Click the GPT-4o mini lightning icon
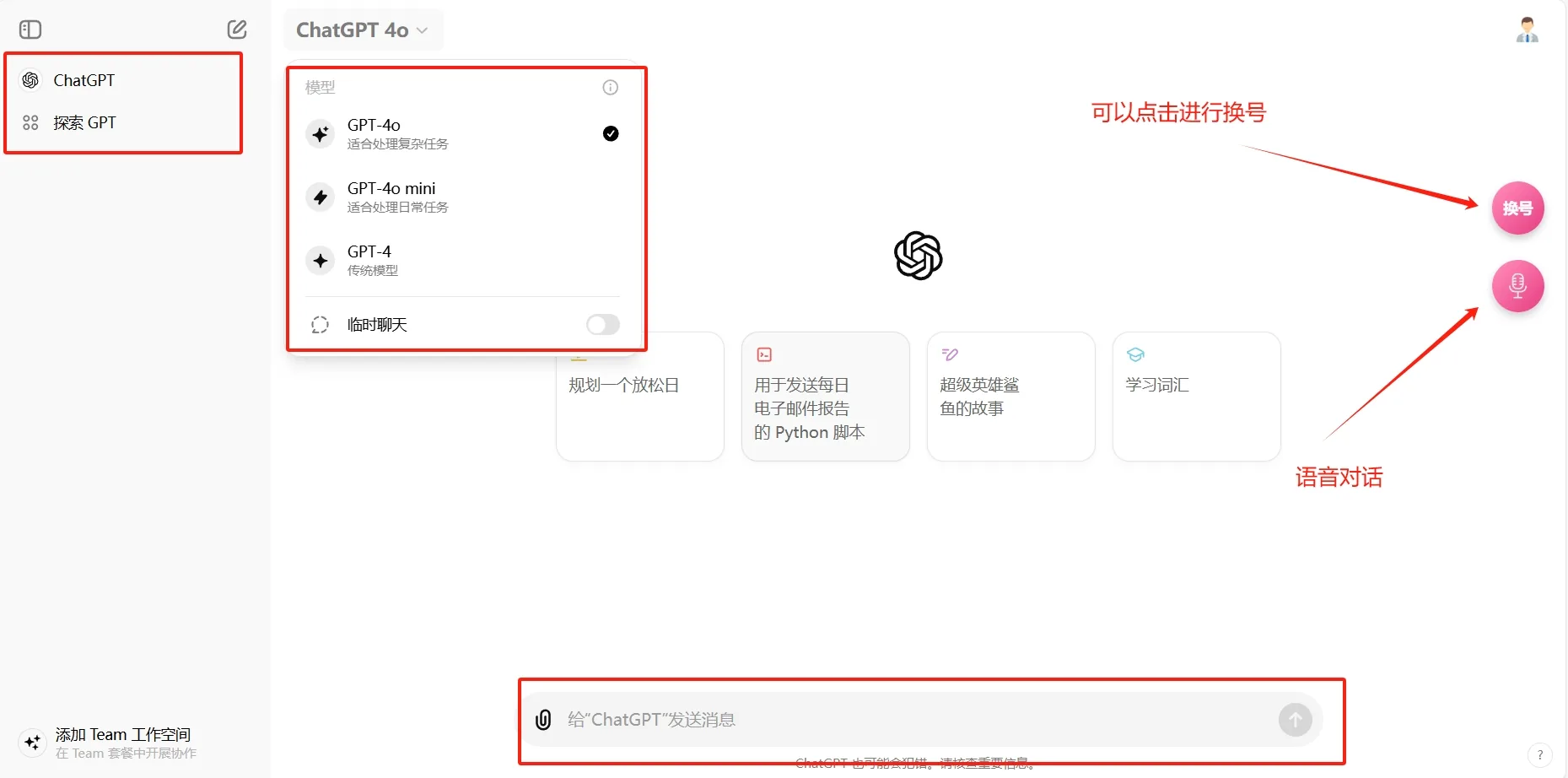This screenshot has height=778, width=1568. 321,197
